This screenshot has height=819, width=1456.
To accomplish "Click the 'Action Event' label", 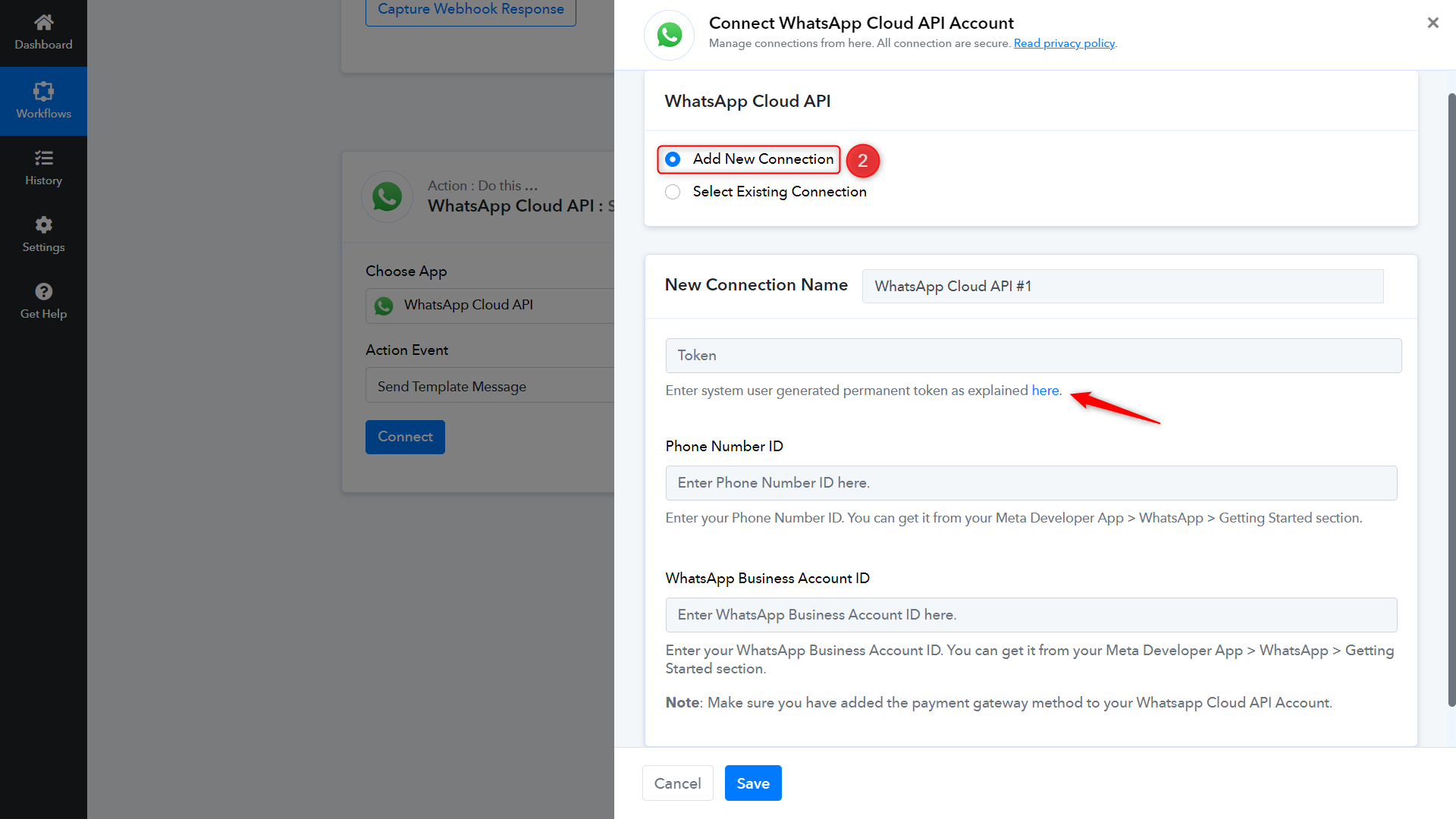I will click(x=406, y=350).
